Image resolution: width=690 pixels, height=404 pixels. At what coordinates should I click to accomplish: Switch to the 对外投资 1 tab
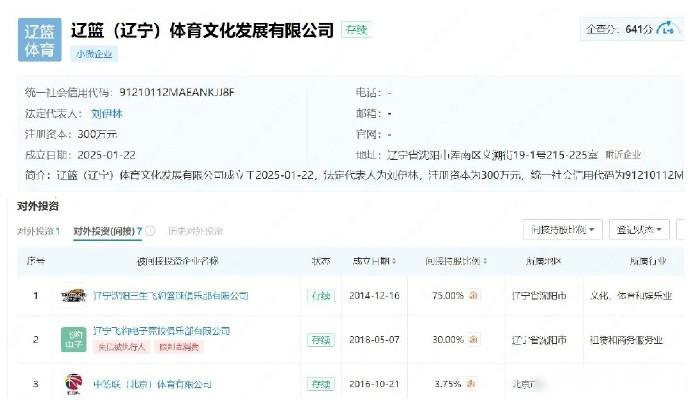(x=39, y=231)
